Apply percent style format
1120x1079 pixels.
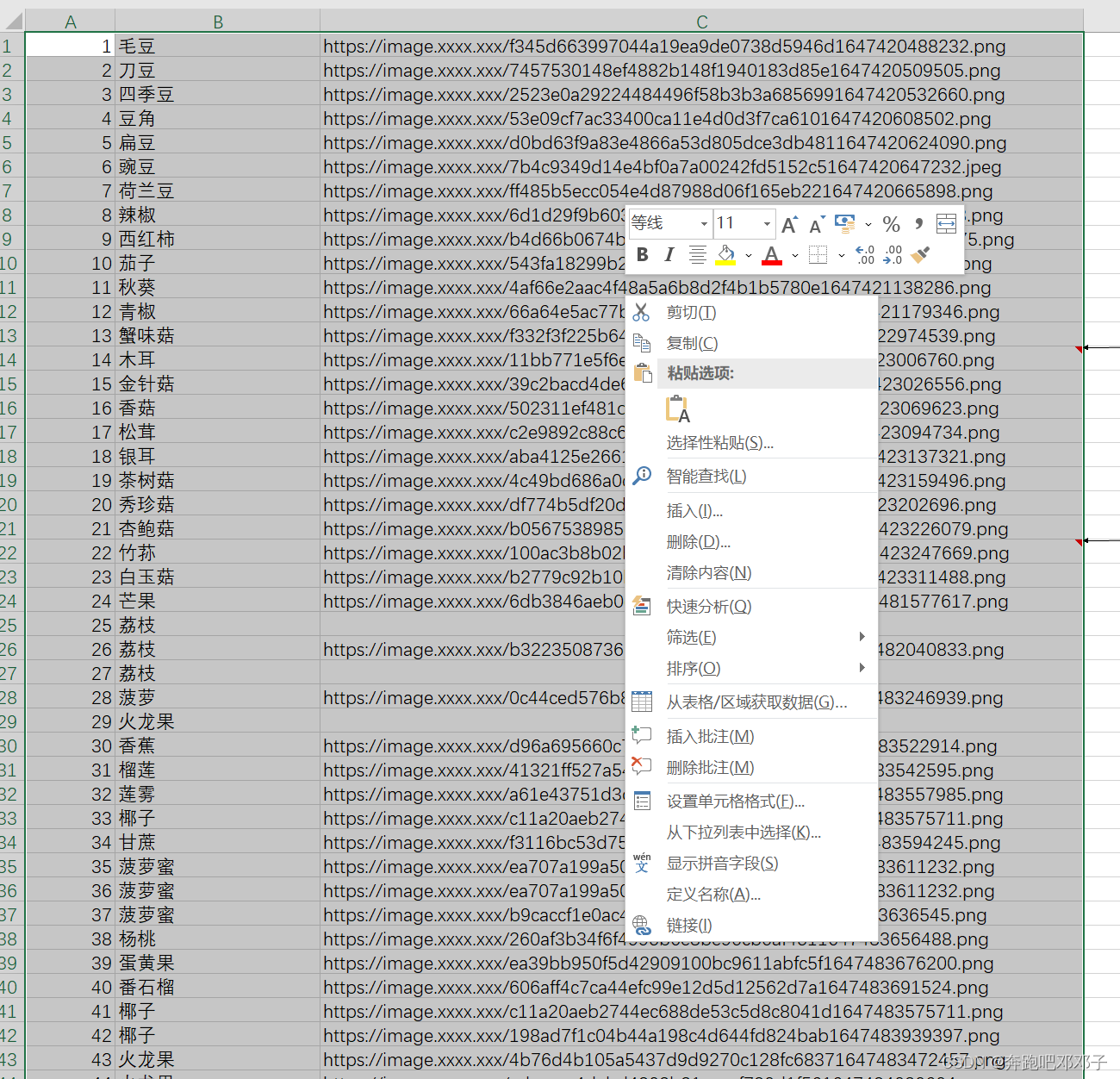point(892,225)
